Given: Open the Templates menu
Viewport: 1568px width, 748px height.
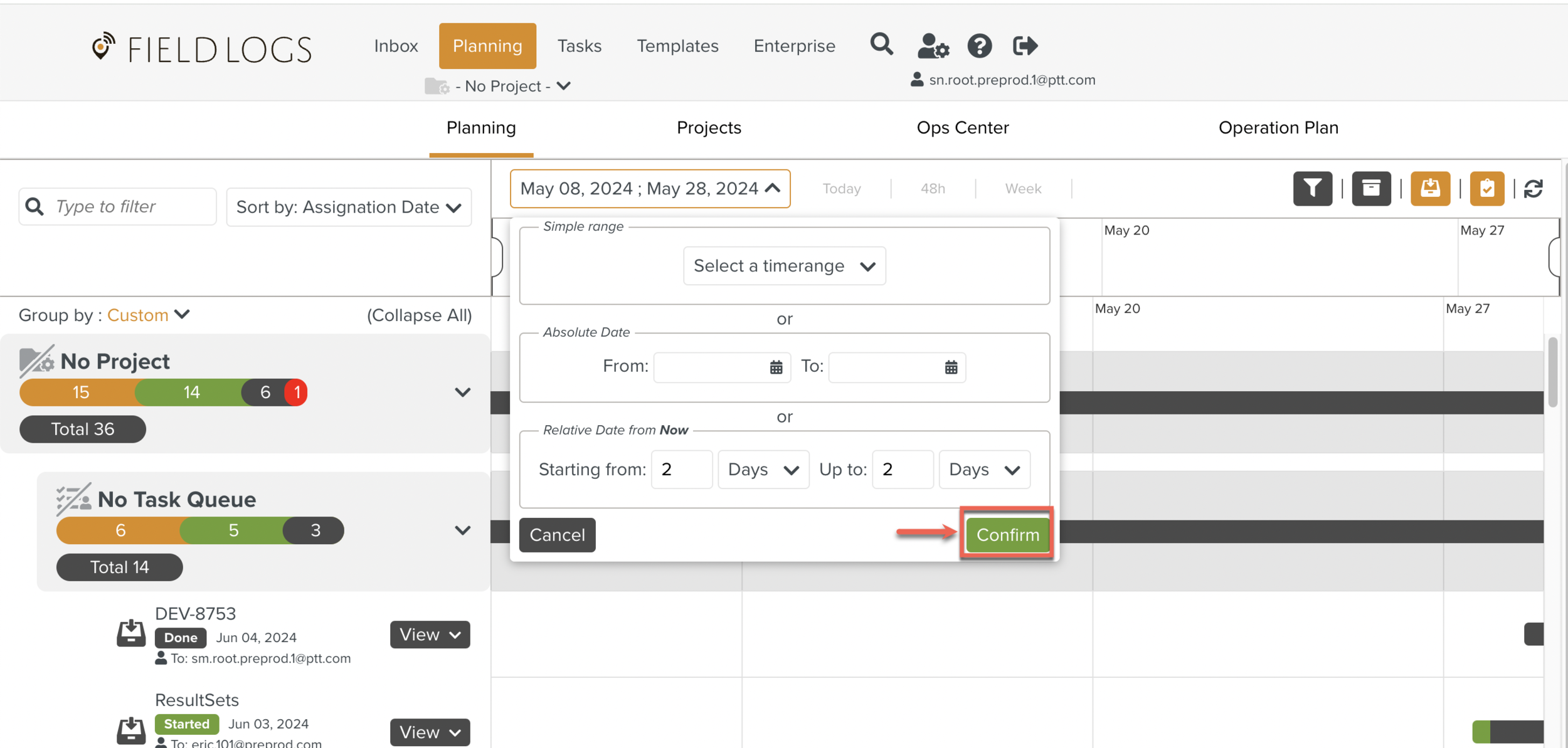Looking at the screenshot, I should [677, 46].
